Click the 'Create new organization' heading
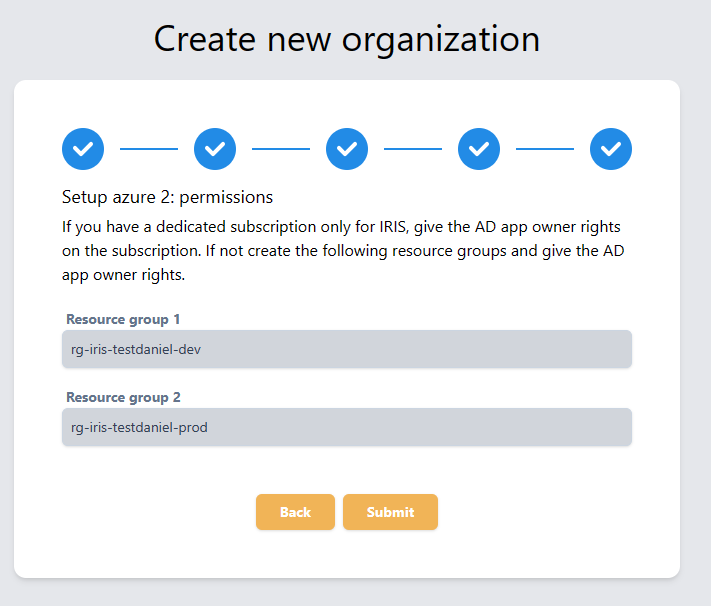The width and height of the screenshot is (711, 606). click(347, 40)
